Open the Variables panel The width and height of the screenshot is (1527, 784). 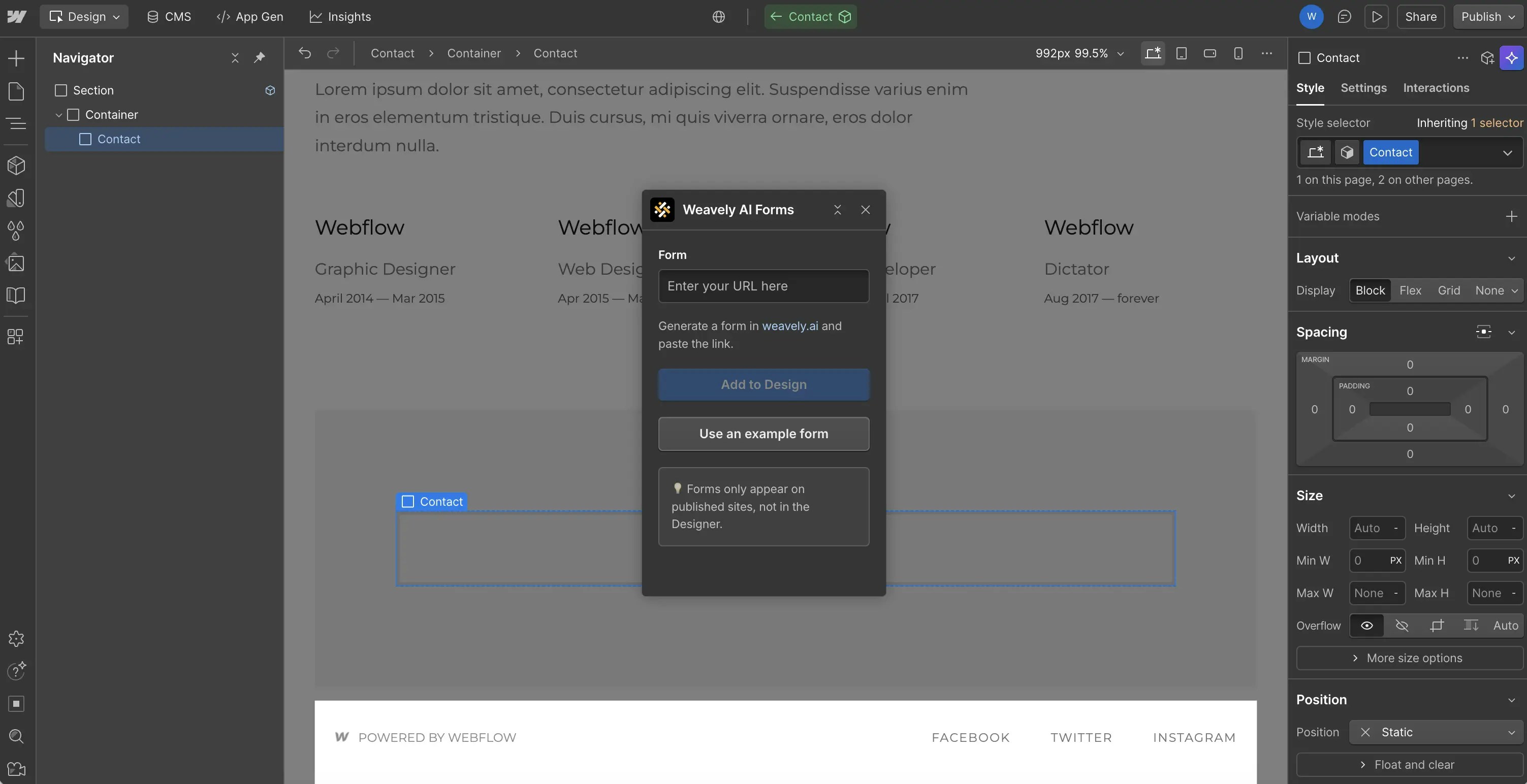[16, 231]
